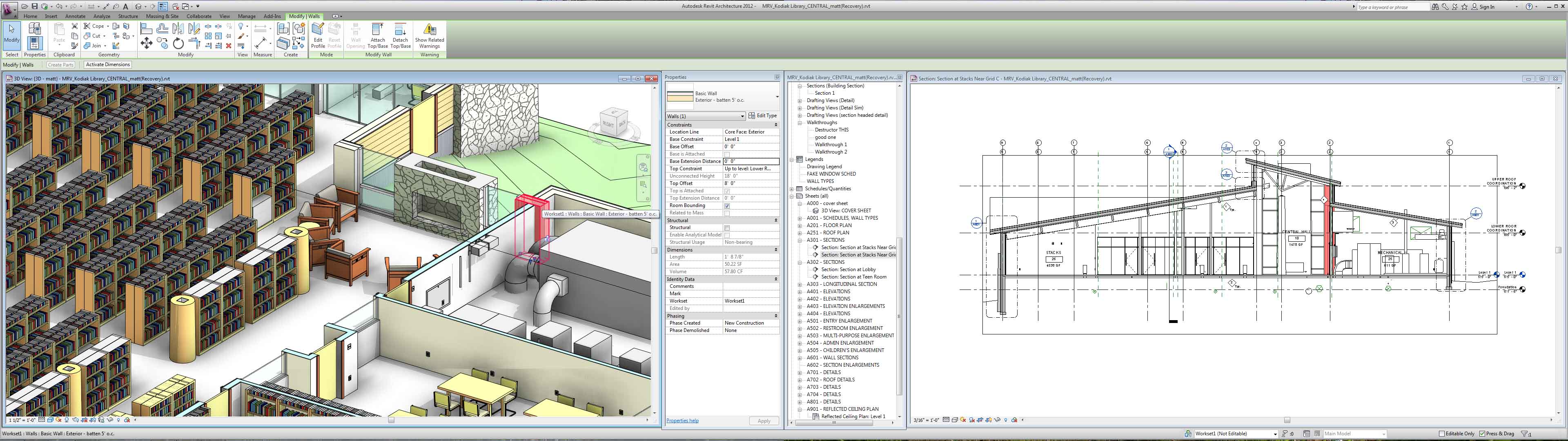Open the Collaborate ribbon tab

coord(199,16)
